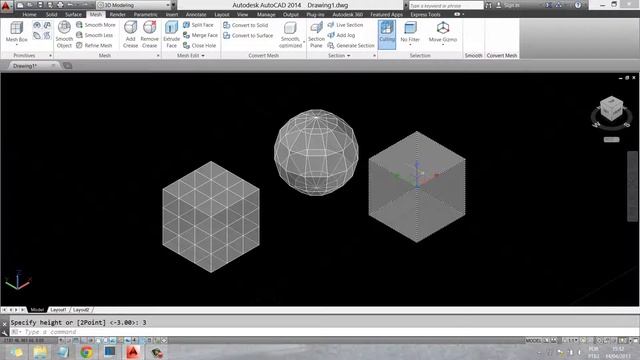Viewport: 640px width, 360px height.
Task: Click the command line customize wrench icon
Action: point(4,332)
